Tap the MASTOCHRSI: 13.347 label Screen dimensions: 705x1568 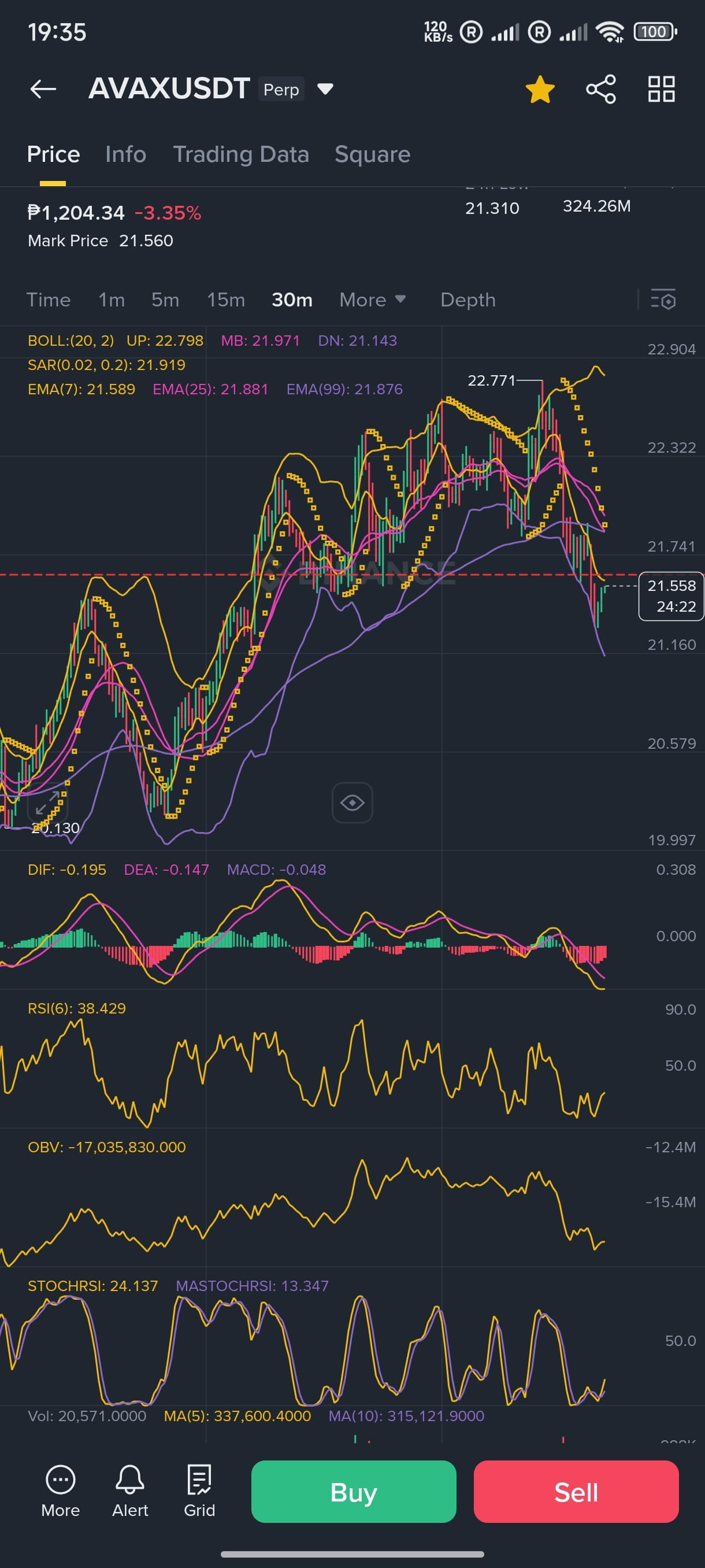click(x=253, y=1286)
